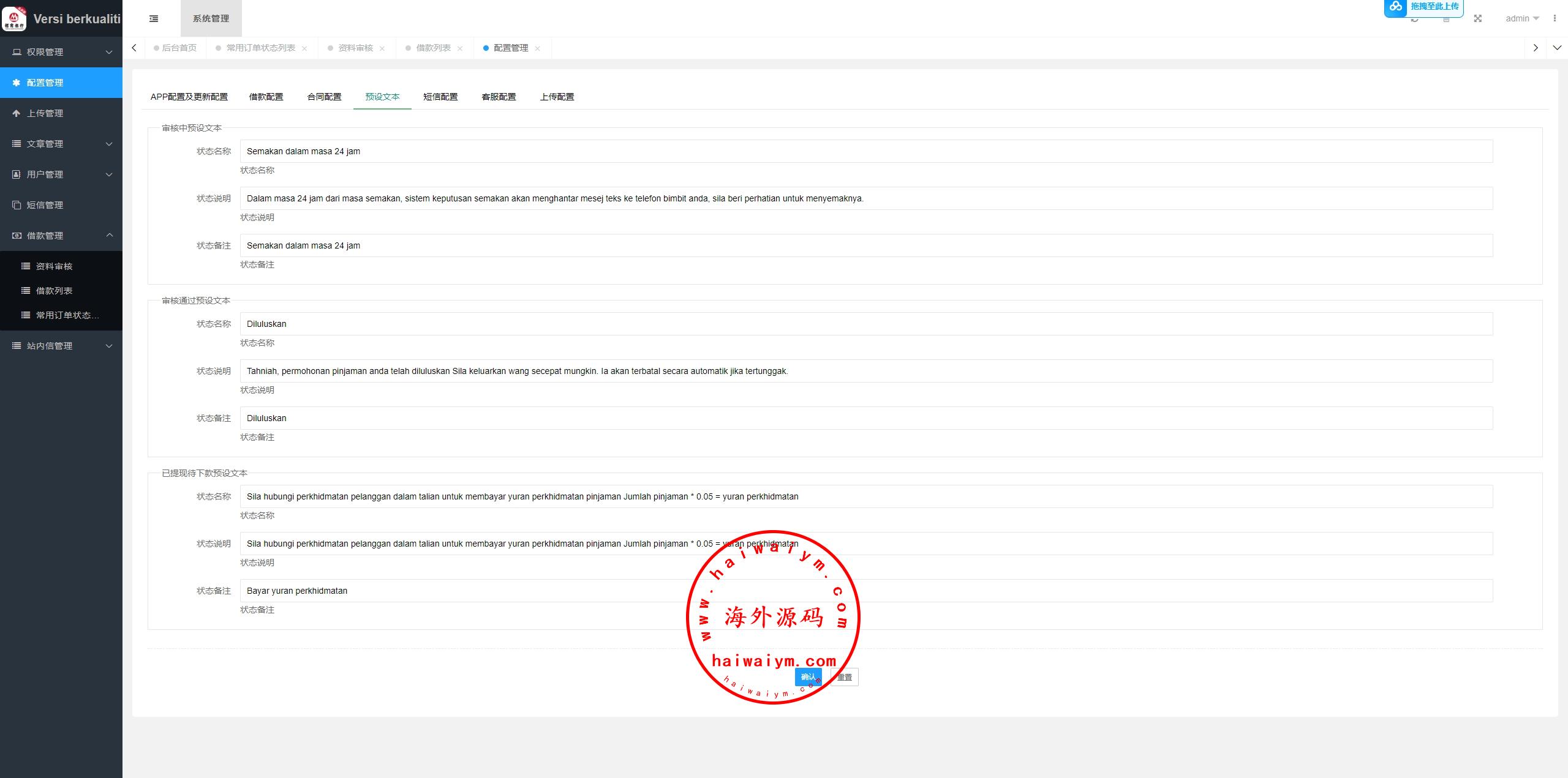Close the 借款列表 tab
Viewport: 1568px width, 778px height.
(x=460, y=48)
